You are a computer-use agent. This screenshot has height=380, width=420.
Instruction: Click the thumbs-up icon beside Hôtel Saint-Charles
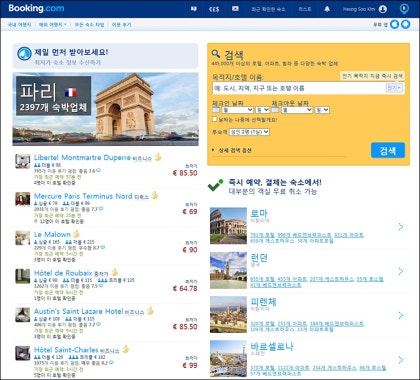[x=125, y=349]
